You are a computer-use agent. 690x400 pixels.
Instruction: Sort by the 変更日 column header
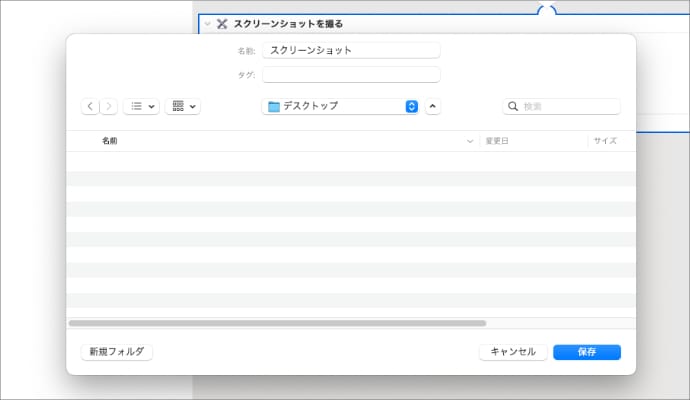(498, 142)
